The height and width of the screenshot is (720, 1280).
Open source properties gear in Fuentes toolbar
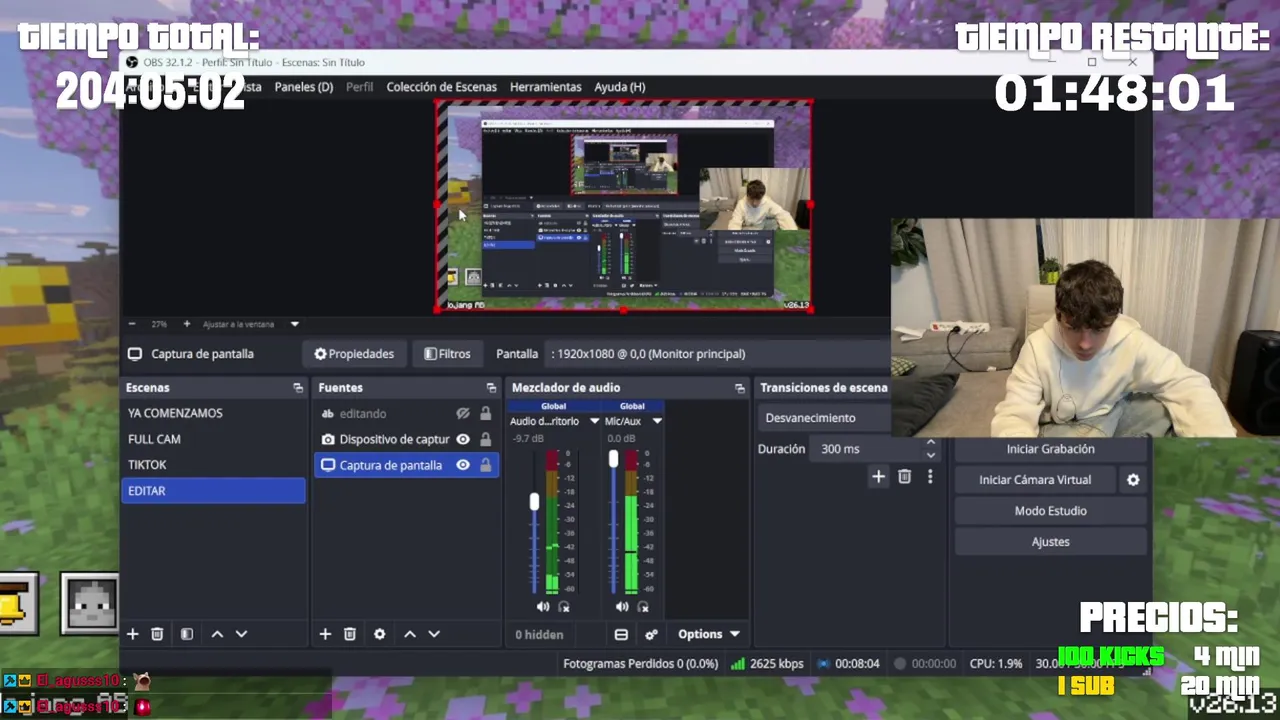379,634
